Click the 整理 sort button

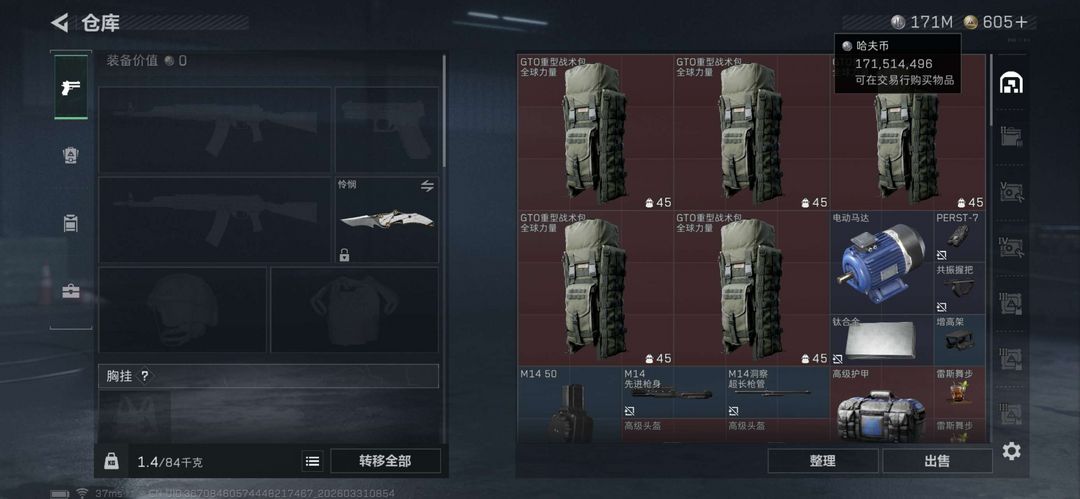[823, 461]
